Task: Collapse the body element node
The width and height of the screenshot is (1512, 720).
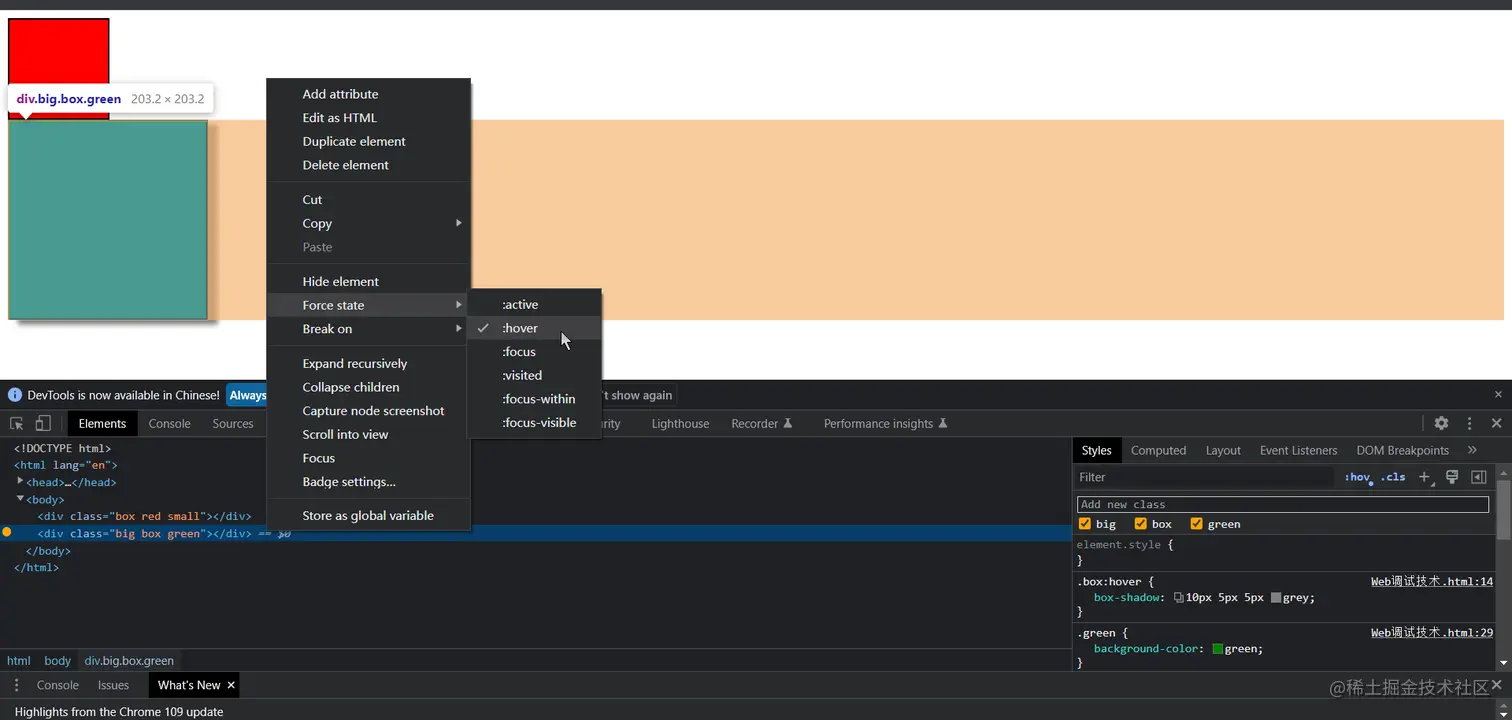Action: [x=20, y=498]
